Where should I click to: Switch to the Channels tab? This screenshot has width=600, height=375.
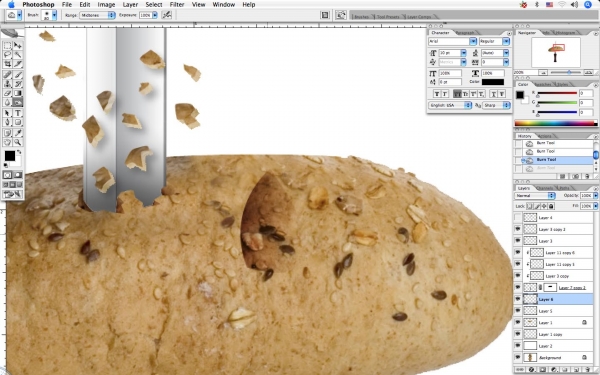coord(545,188)
